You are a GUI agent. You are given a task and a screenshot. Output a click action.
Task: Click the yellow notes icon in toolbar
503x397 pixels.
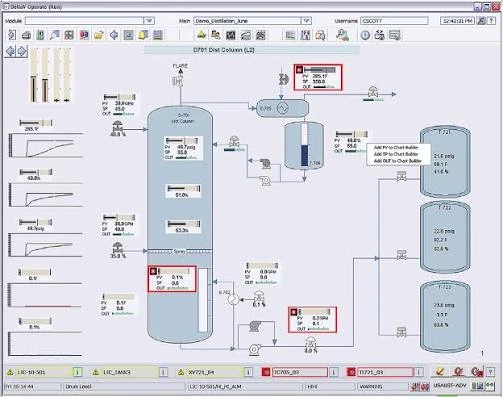pyautogui.click(x=143, y=35)
